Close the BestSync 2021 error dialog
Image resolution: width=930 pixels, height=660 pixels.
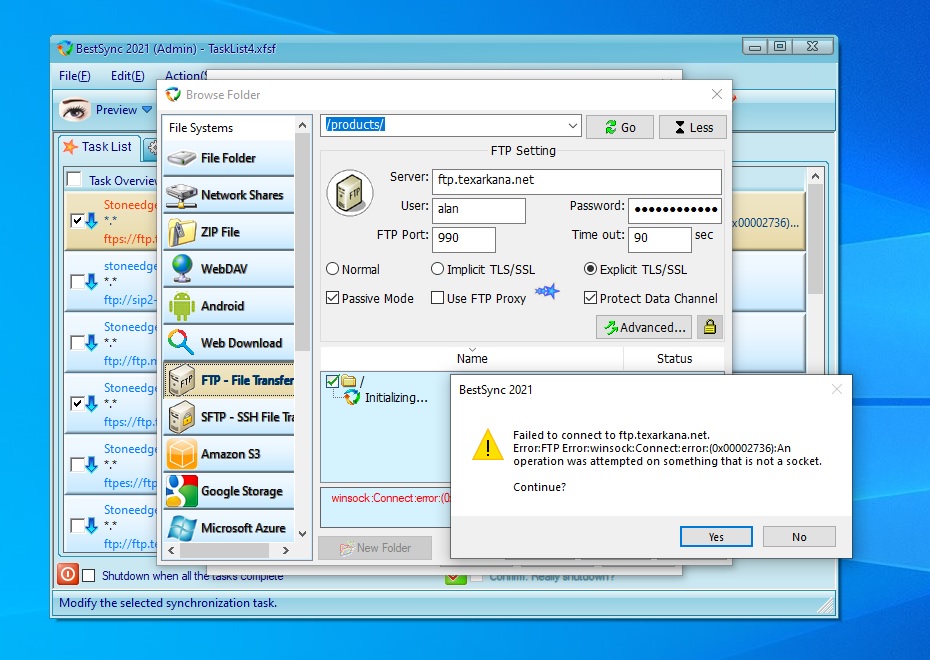tap(836, 389)
